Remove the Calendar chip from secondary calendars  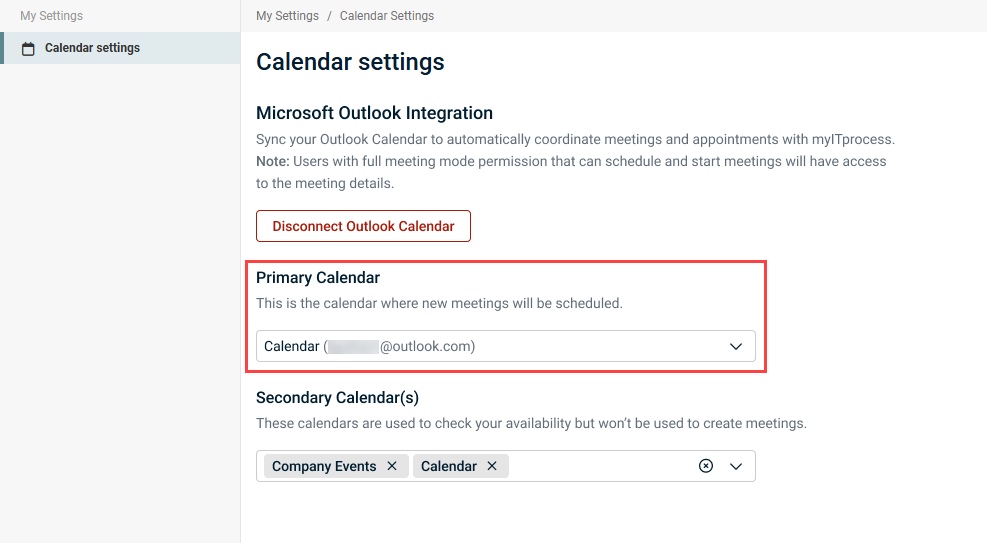tap(492, 466)
